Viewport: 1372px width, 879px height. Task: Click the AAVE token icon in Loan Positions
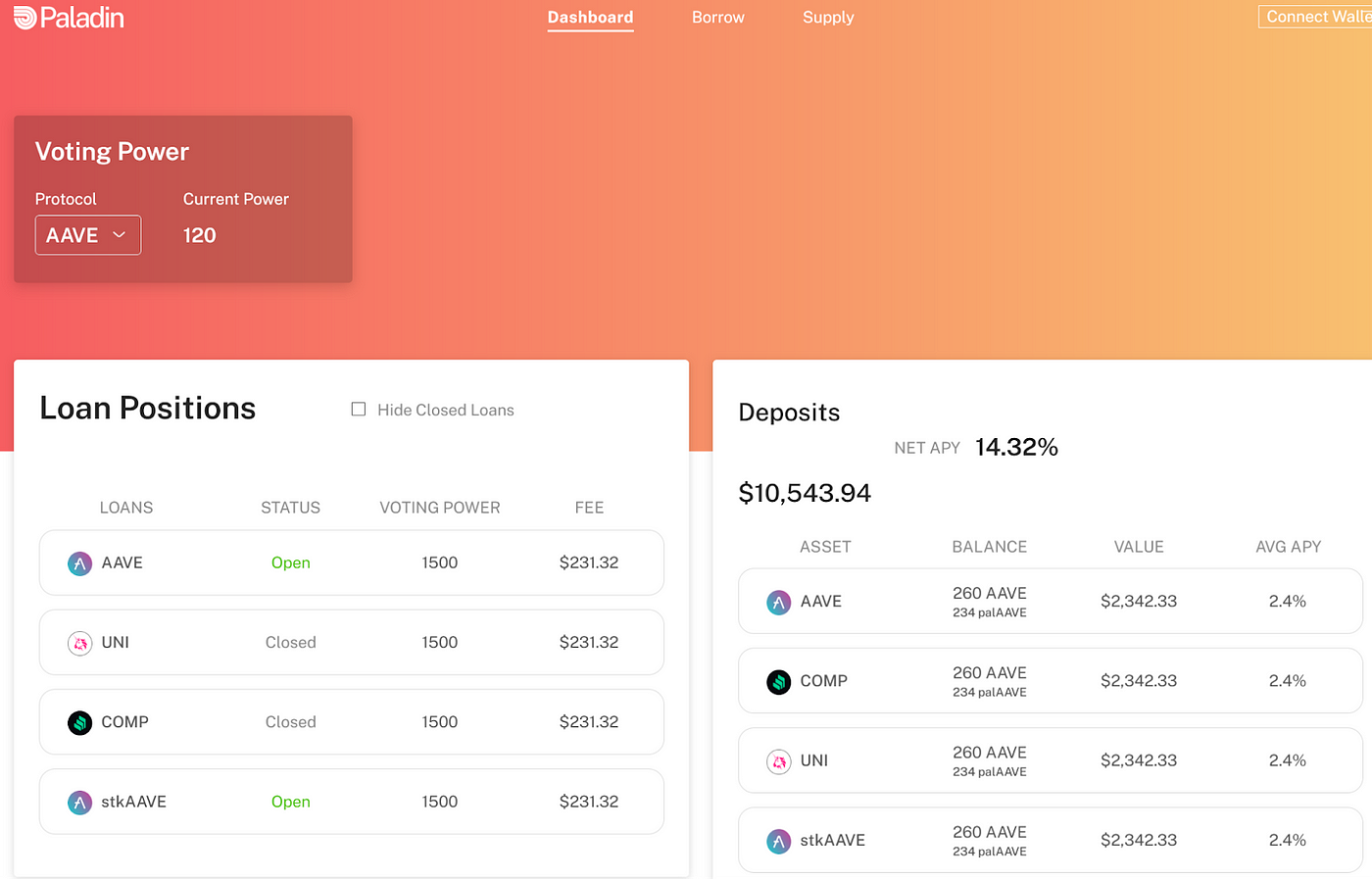[x=79, y=563]
